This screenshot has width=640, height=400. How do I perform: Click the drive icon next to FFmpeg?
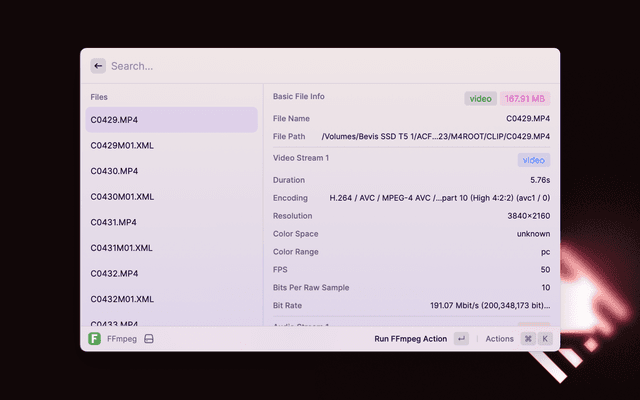tap(148, 339)
